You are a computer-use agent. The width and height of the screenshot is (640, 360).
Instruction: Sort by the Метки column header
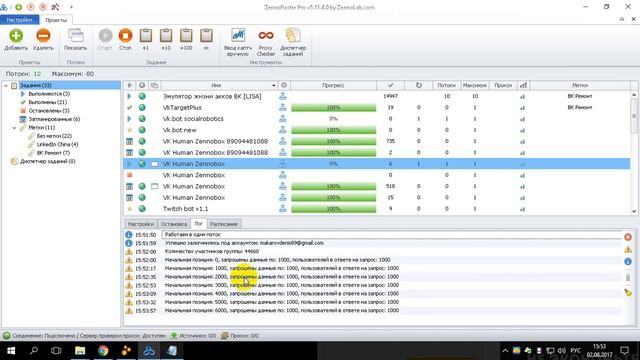(580, 85)
